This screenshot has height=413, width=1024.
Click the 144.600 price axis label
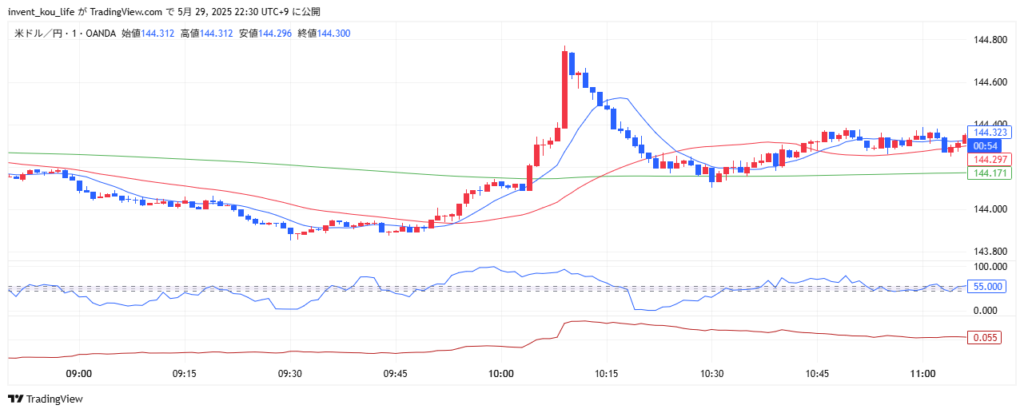tap(988, 82)
